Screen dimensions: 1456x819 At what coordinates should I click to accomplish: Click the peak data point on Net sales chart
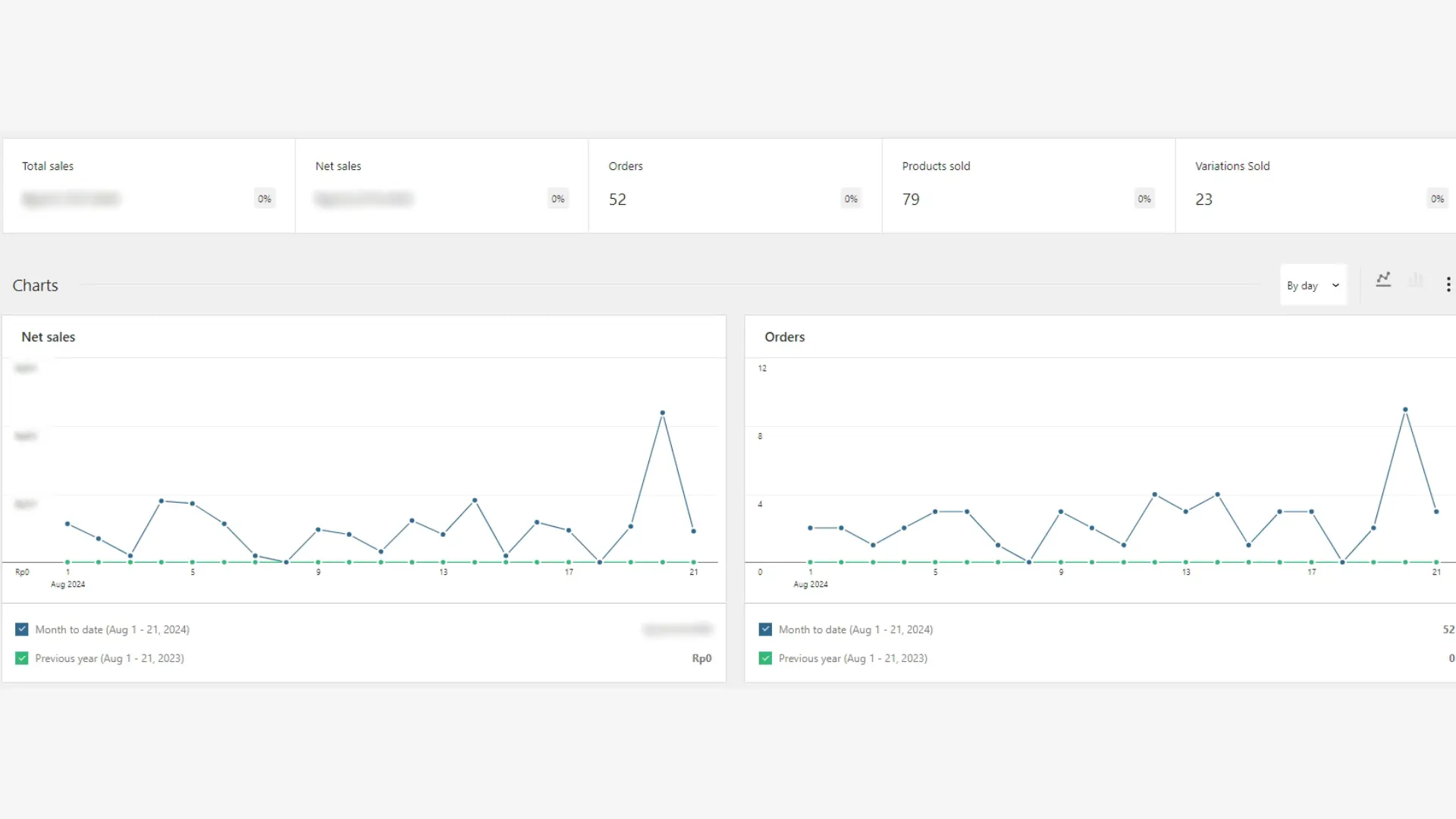point(663,412)
